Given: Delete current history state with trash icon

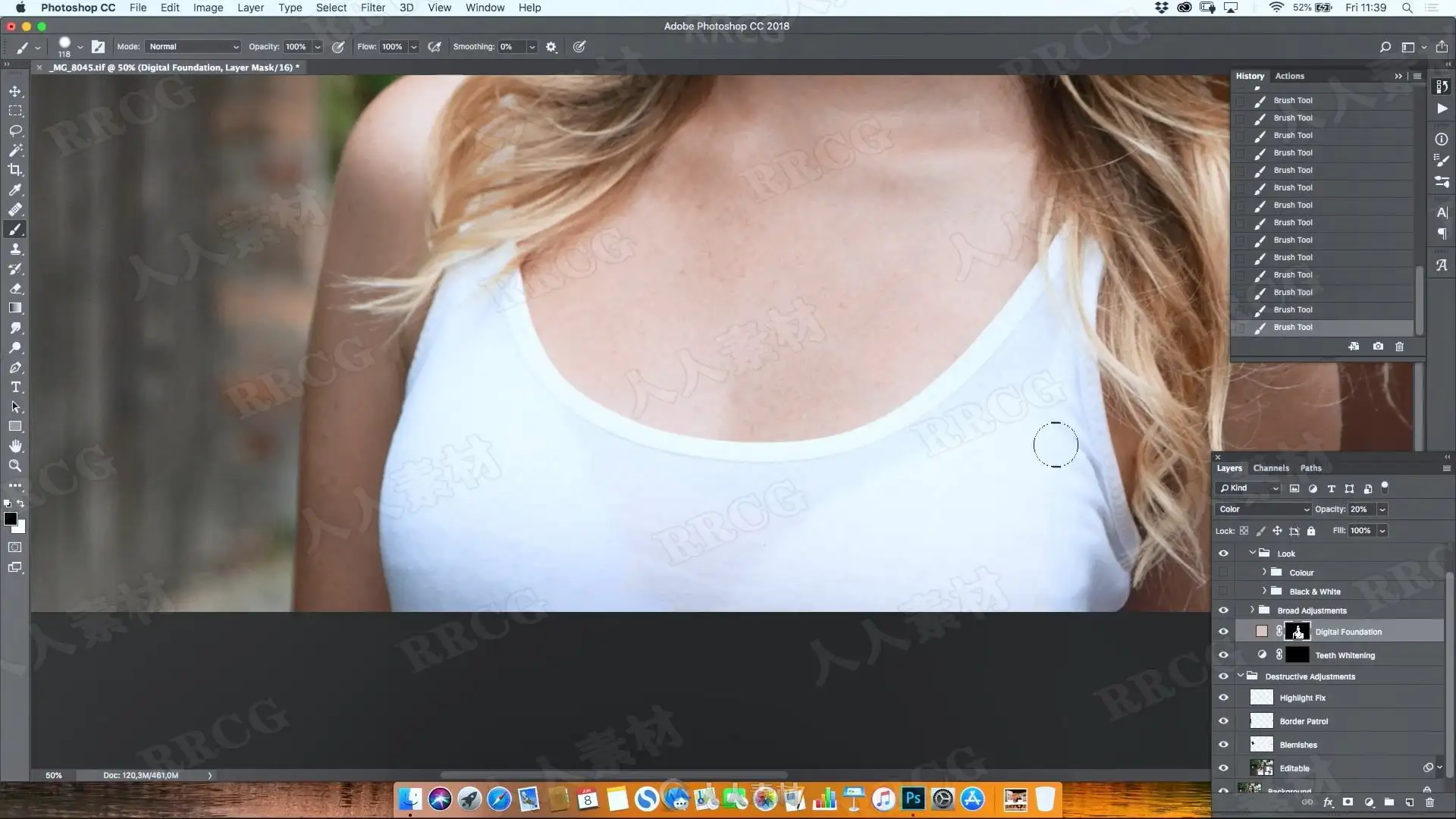Looking at the screenshot, I should 1400,347.
